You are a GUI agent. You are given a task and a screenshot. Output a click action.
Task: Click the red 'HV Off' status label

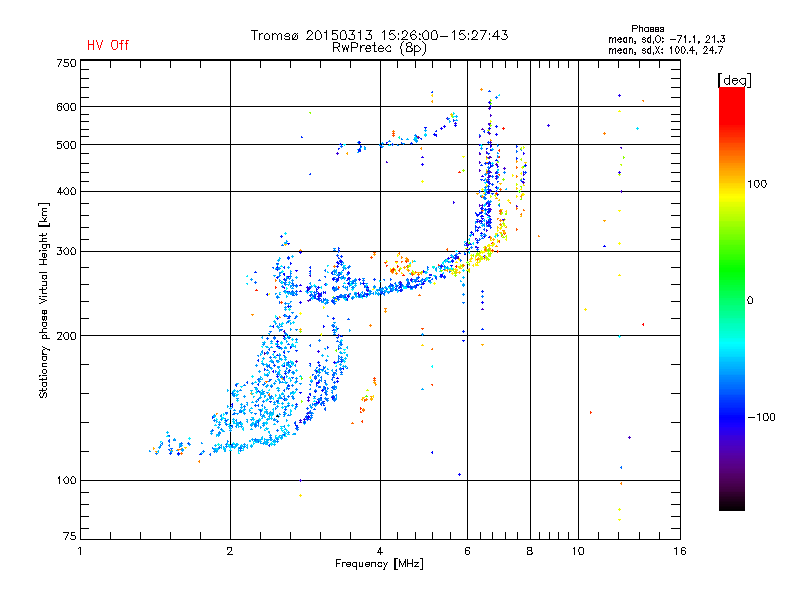[x=108, y=45]
